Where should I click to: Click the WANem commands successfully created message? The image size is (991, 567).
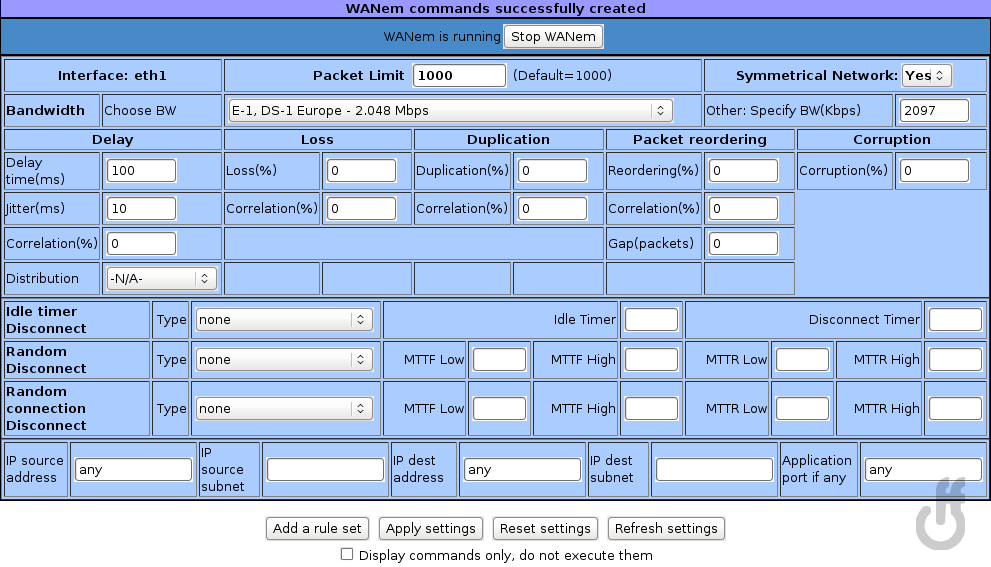pyautogui.click(x=496, y=9)
